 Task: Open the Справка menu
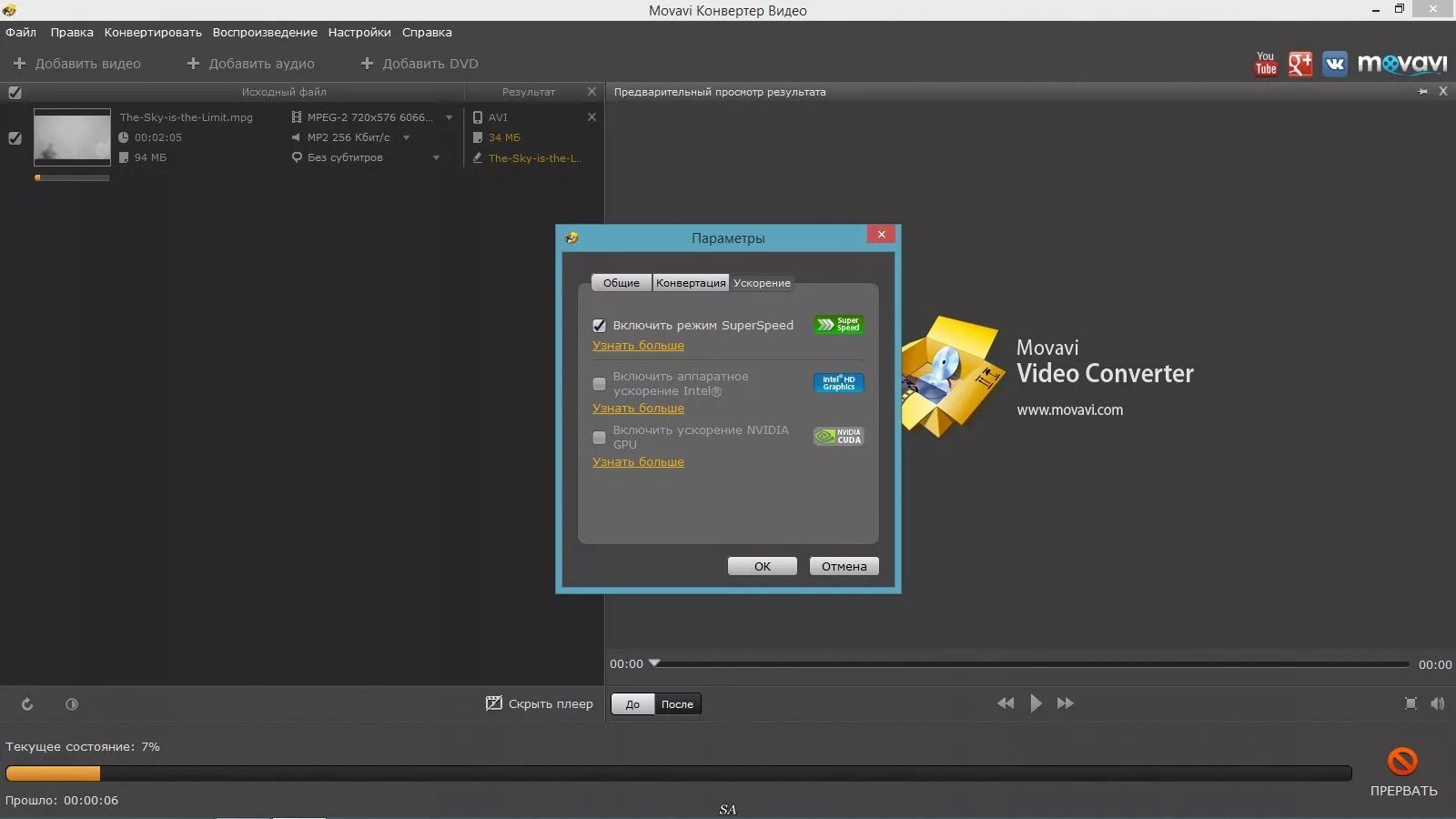pyautogui.click(x=427, y=32)
